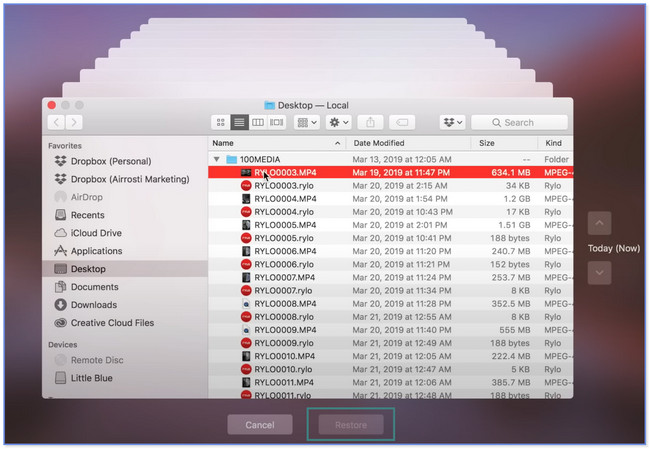This screenshot has height=449, width=650.
Task: Select file RYLO0003.MP4
Action: coord(390,172)
